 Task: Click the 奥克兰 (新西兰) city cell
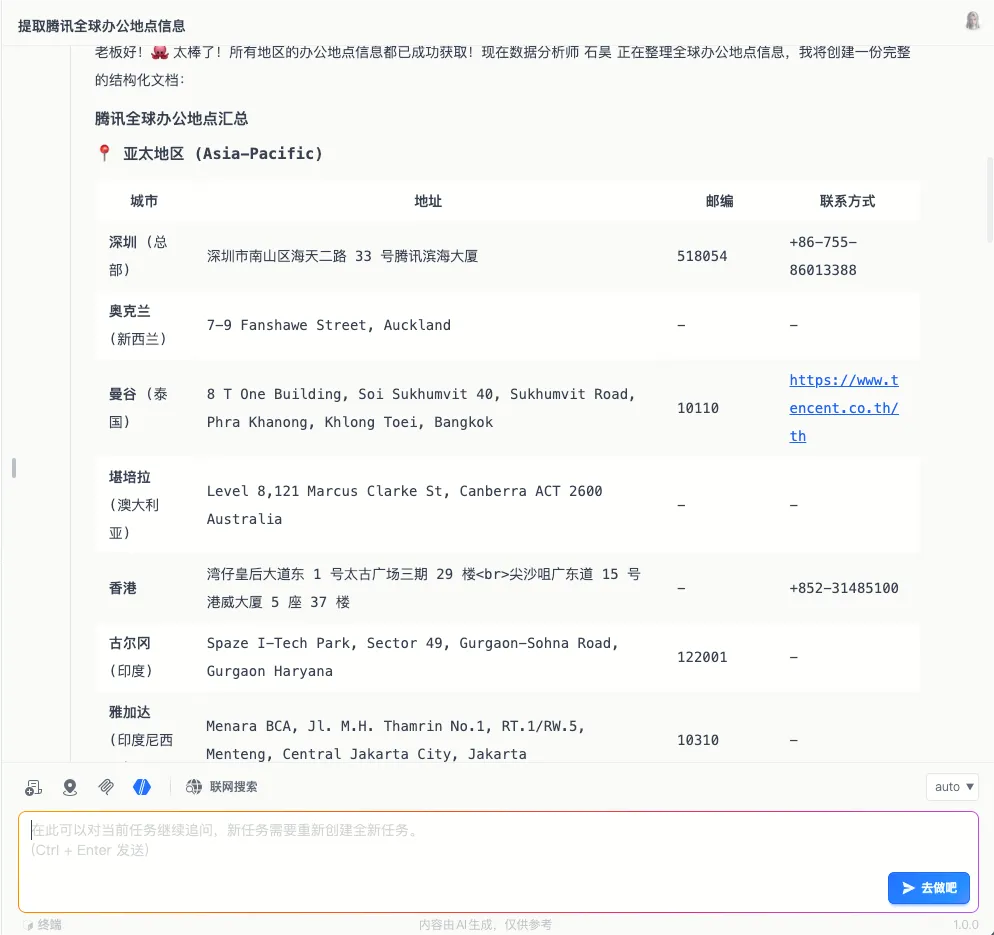click(x=138, y=325)
